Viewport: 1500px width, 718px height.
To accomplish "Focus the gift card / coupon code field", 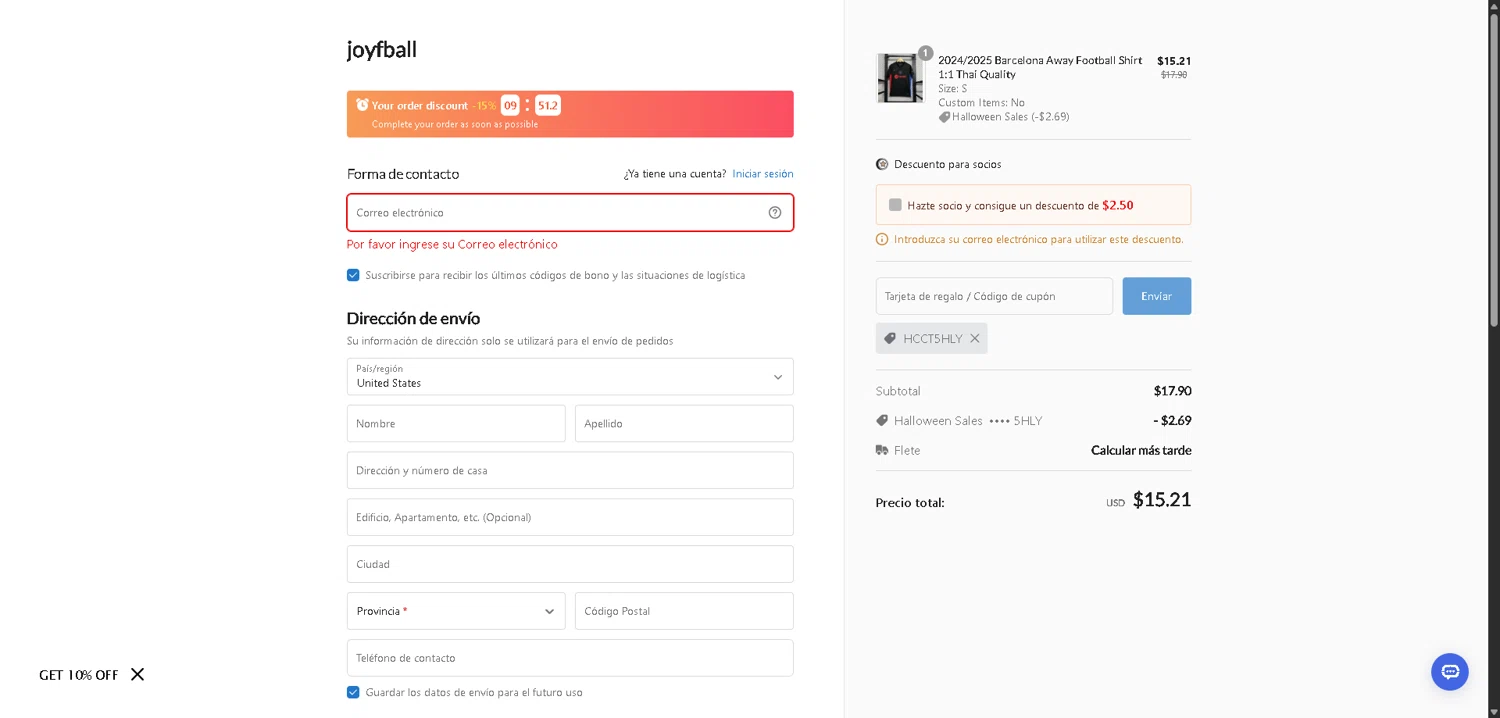I will [x=994, y=296].
